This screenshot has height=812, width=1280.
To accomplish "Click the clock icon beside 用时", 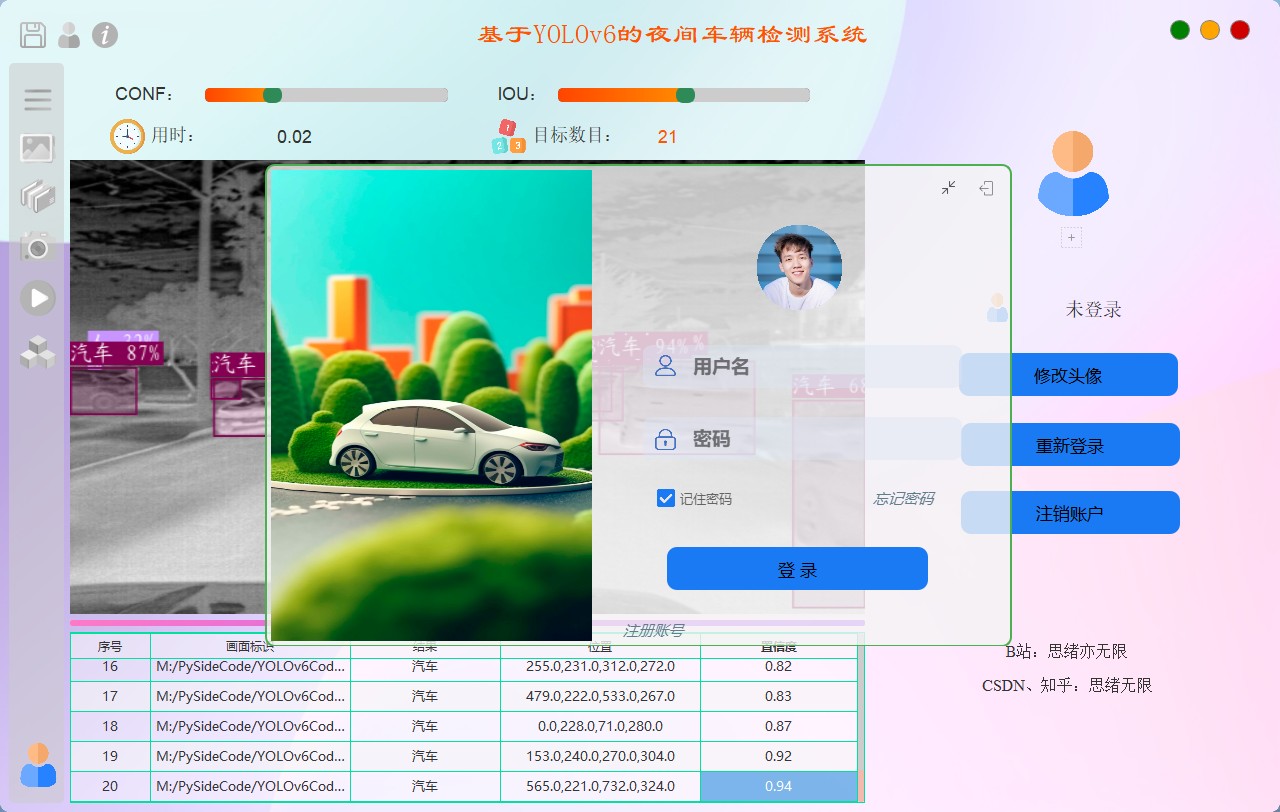I will click(x=128, y=136).
